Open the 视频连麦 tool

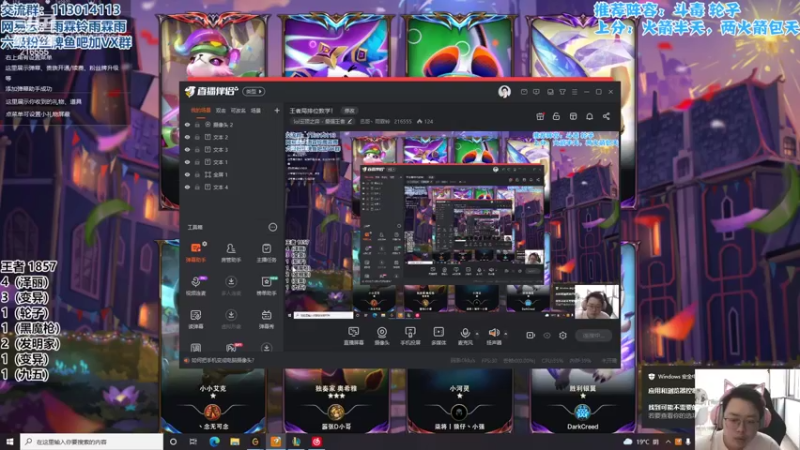(196, 286)
